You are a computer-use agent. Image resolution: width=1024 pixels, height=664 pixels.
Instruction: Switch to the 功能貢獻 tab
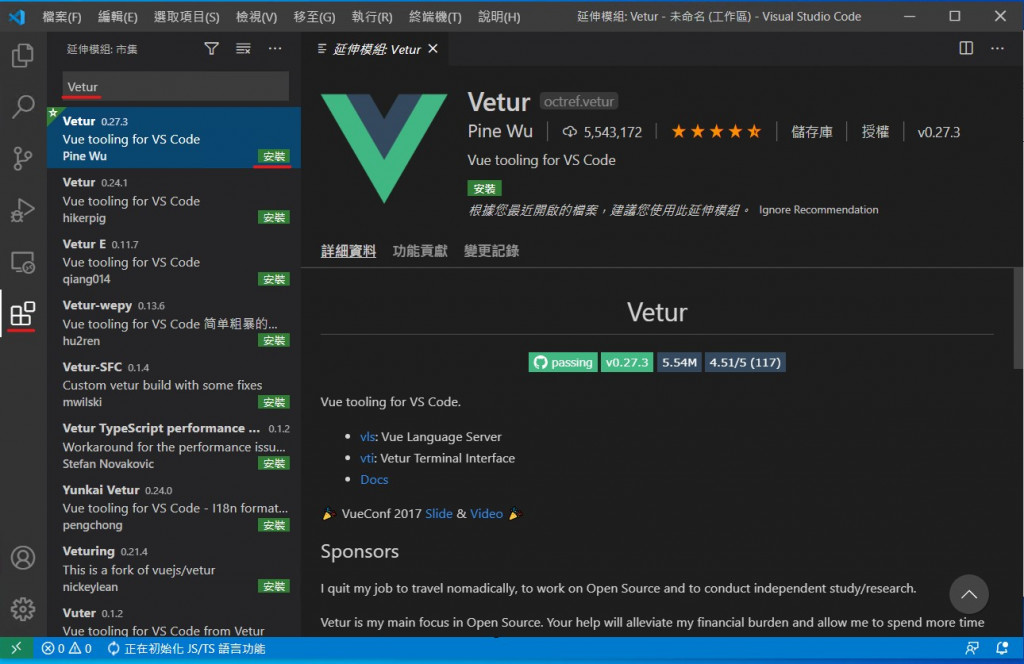(x=420, y=251)
